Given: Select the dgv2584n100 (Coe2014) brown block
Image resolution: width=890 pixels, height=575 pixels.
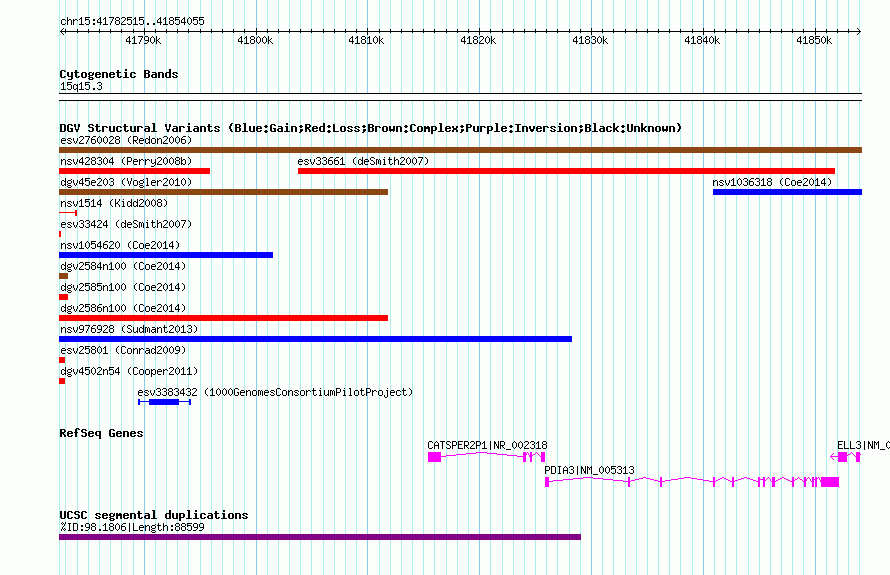Looking at the screenshot, I should (x=64, y=276).
